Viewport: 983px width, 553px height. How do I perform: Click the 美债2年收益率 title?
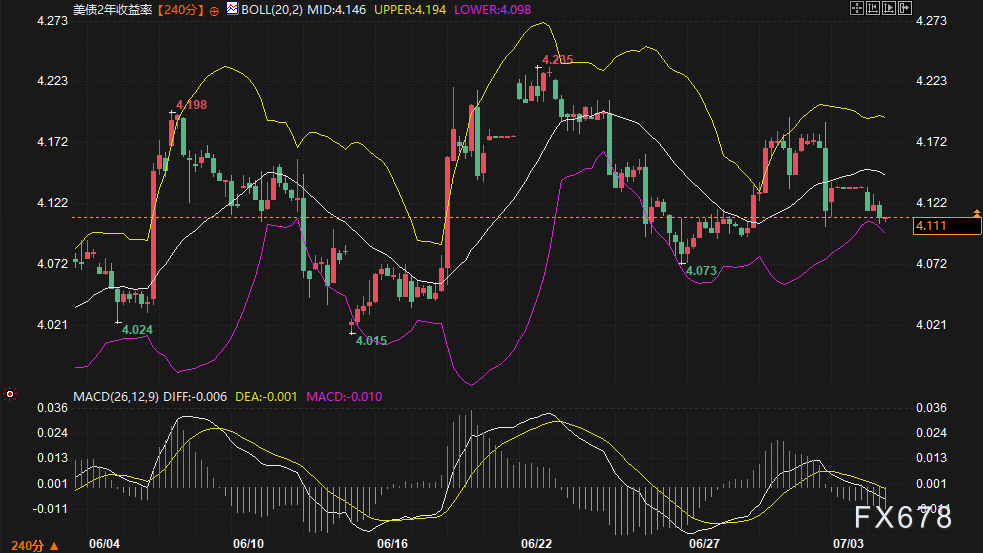coord(113,10)
